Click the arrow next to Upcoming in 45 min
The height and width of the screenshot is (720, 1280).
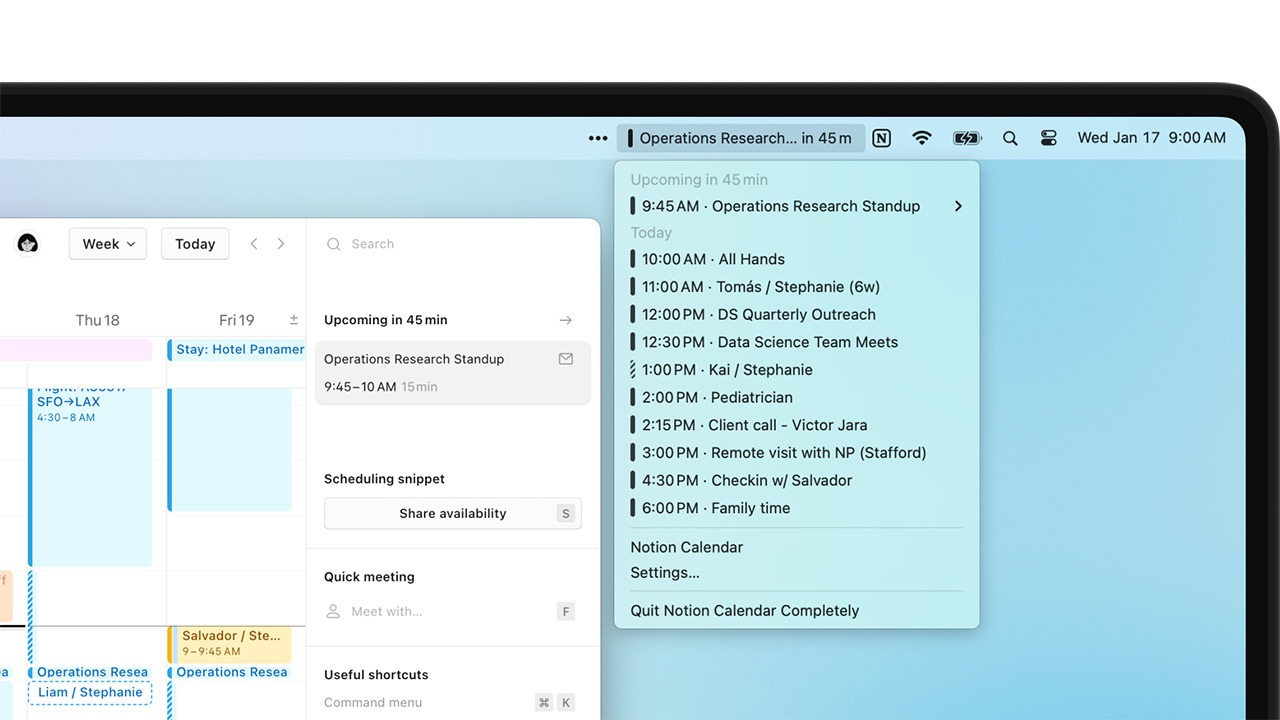pos(566,320)
